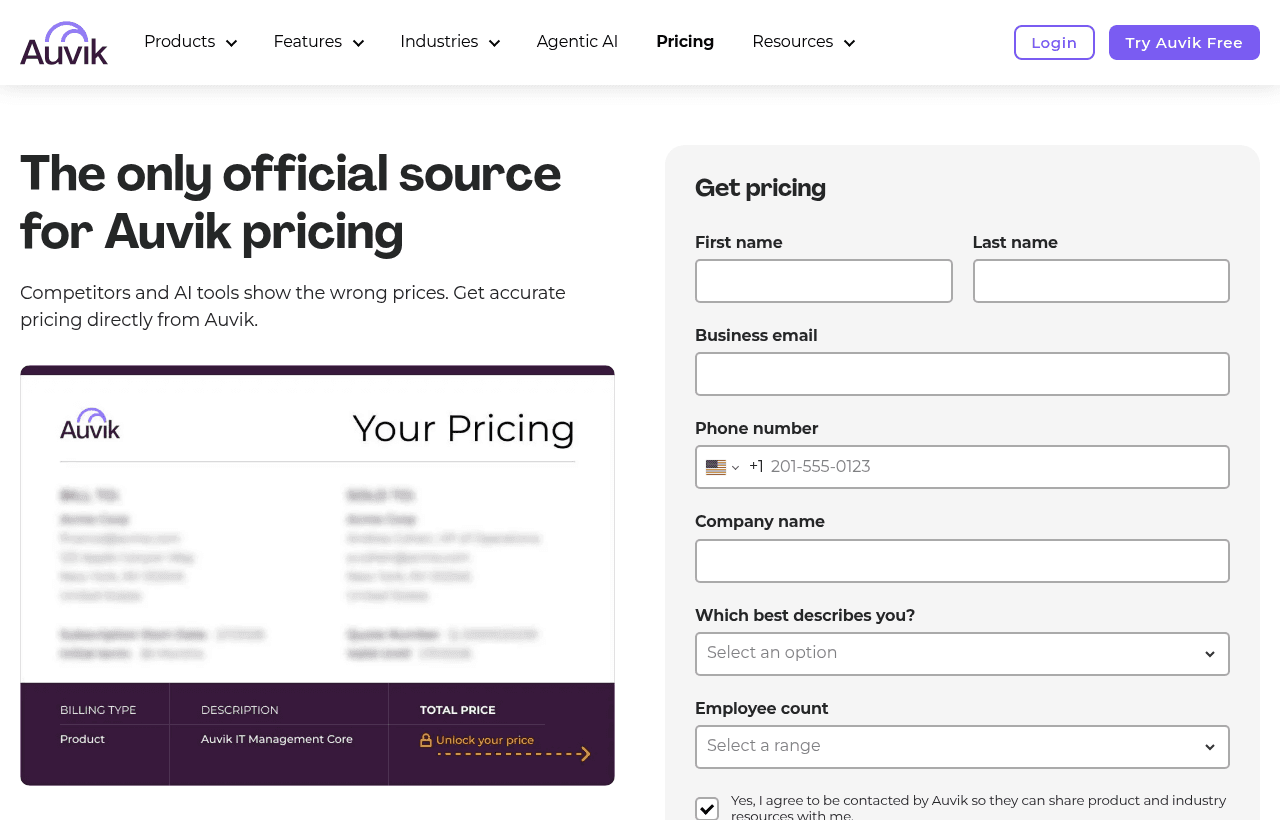Open the Which best describes you dropdown
The width and height of the screenshot is (1280, 820).
pyautogui.click(x=962, y=654)
